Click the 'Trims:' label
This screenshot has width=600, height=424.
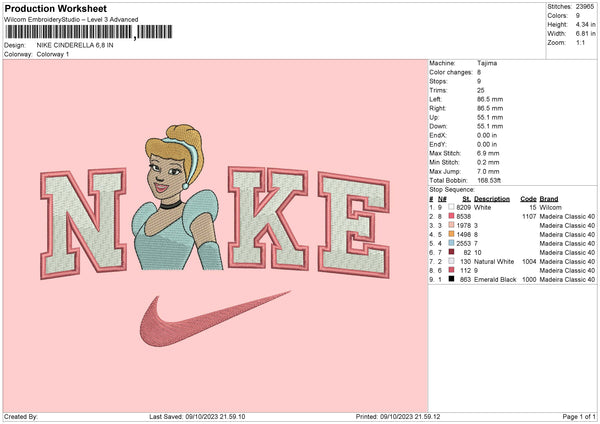pyautogui.click(x=438, y=90)
